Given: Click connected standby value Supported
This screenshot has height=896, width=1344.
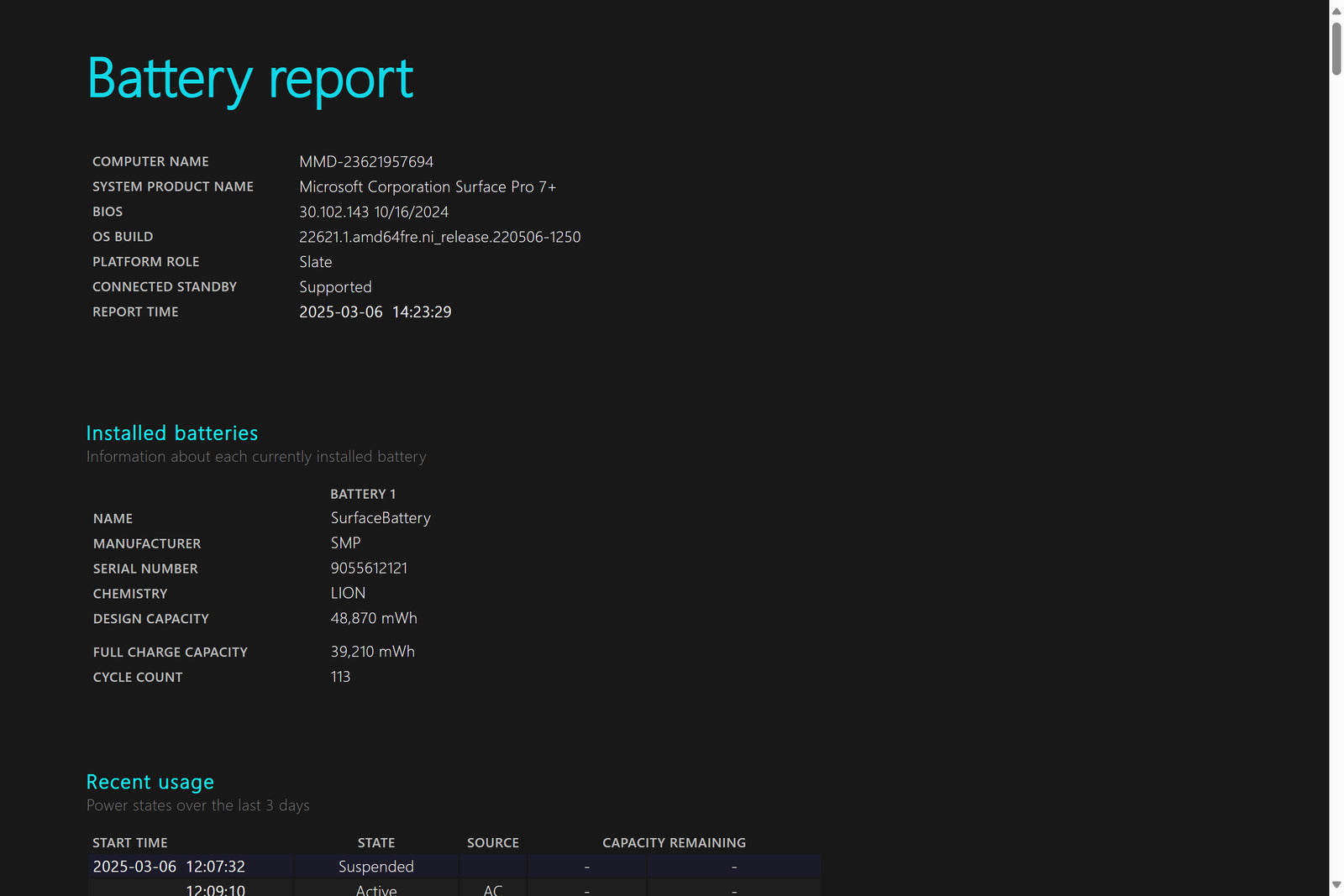Looking at the screenshot, I should coord(335,287).
